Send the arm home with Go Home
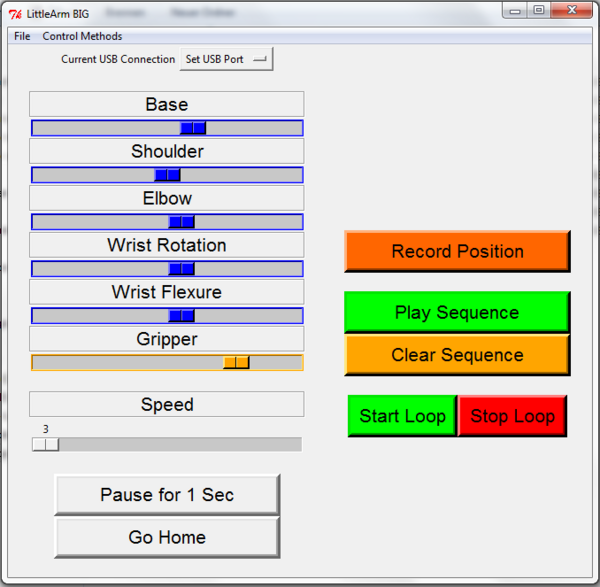Screen dimensions: 600x587 point(167,537)
